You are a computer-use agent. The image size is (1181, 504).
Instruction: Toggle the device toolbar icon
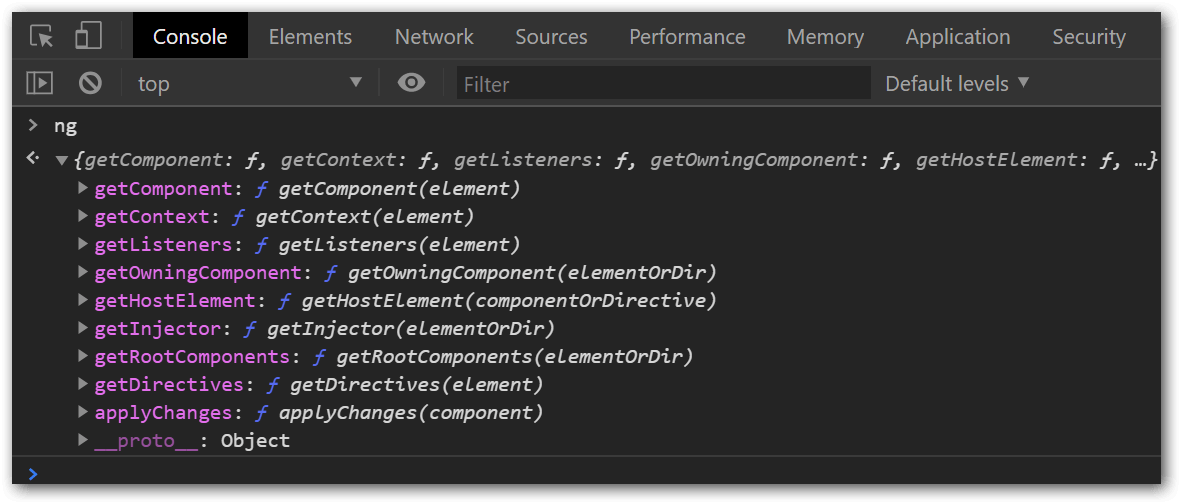[88, 37]
